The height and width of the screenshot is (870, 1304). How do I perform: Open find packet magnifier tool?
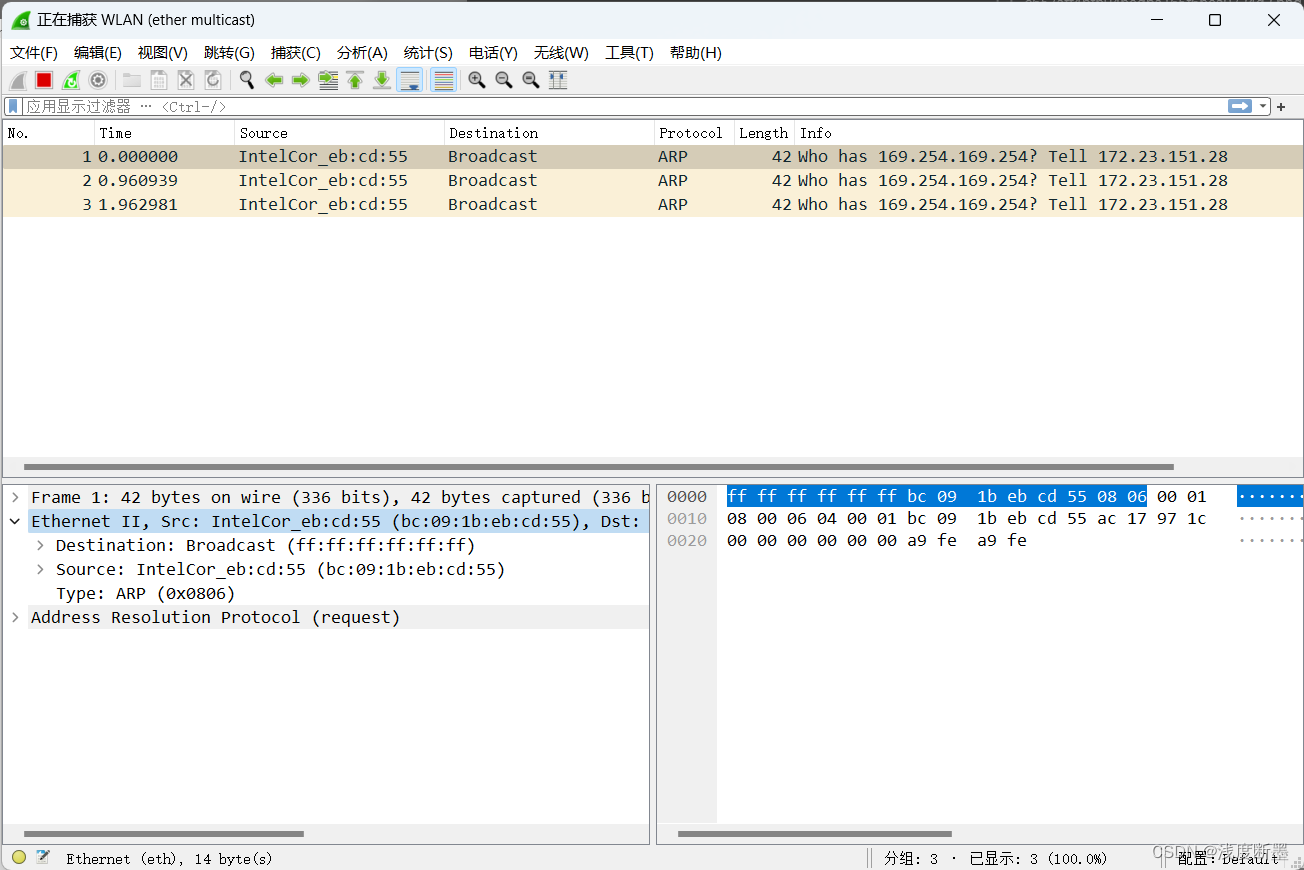pyautogui.click(x=247, y=81)
